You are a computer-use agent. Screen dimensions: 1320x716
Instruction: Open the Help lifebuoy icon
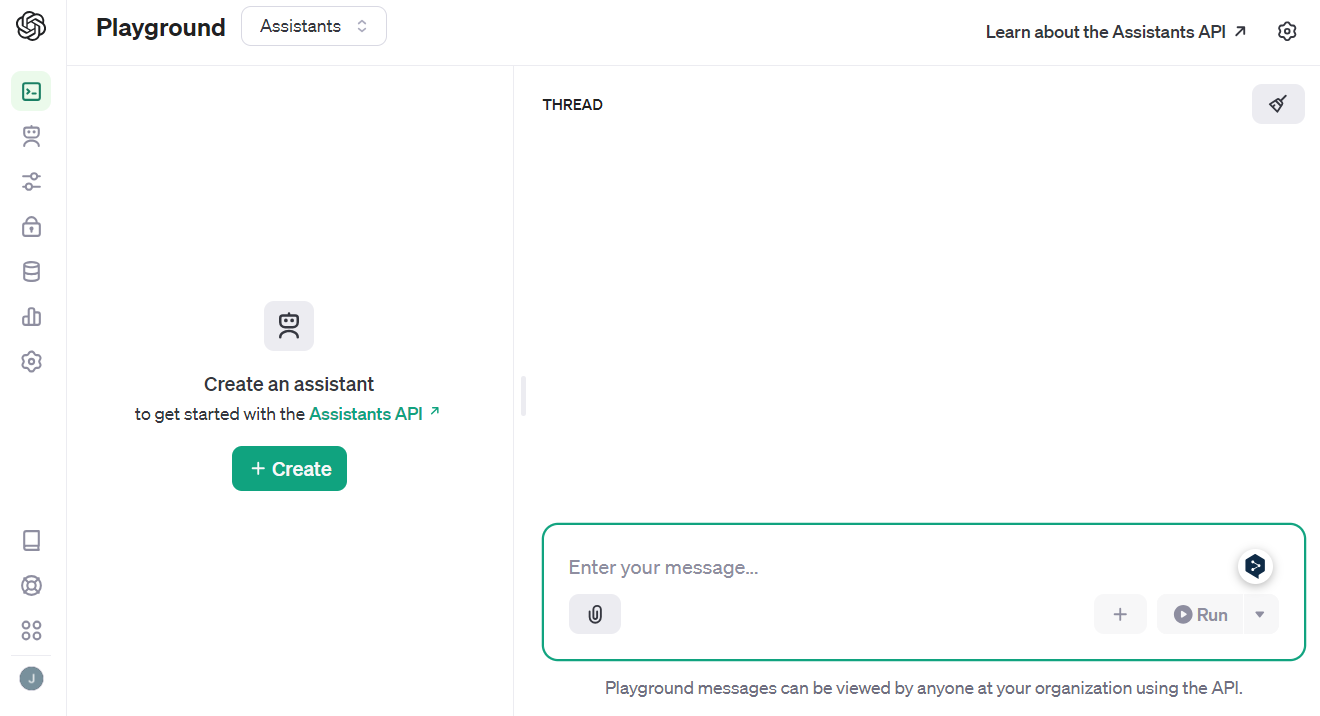click(31, 586)
